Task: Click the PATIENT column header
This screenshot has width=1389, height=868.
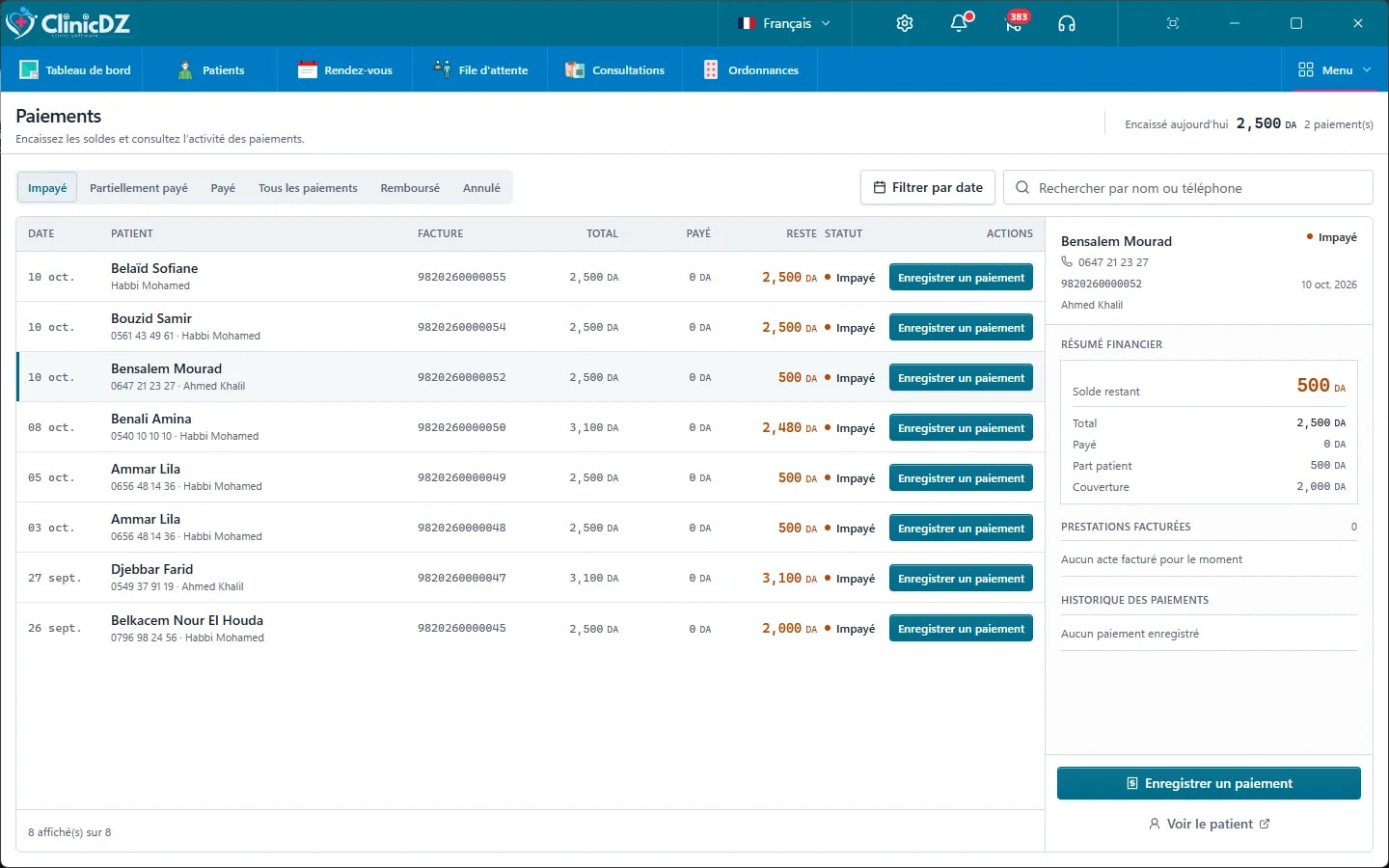Action: point(132,233)
